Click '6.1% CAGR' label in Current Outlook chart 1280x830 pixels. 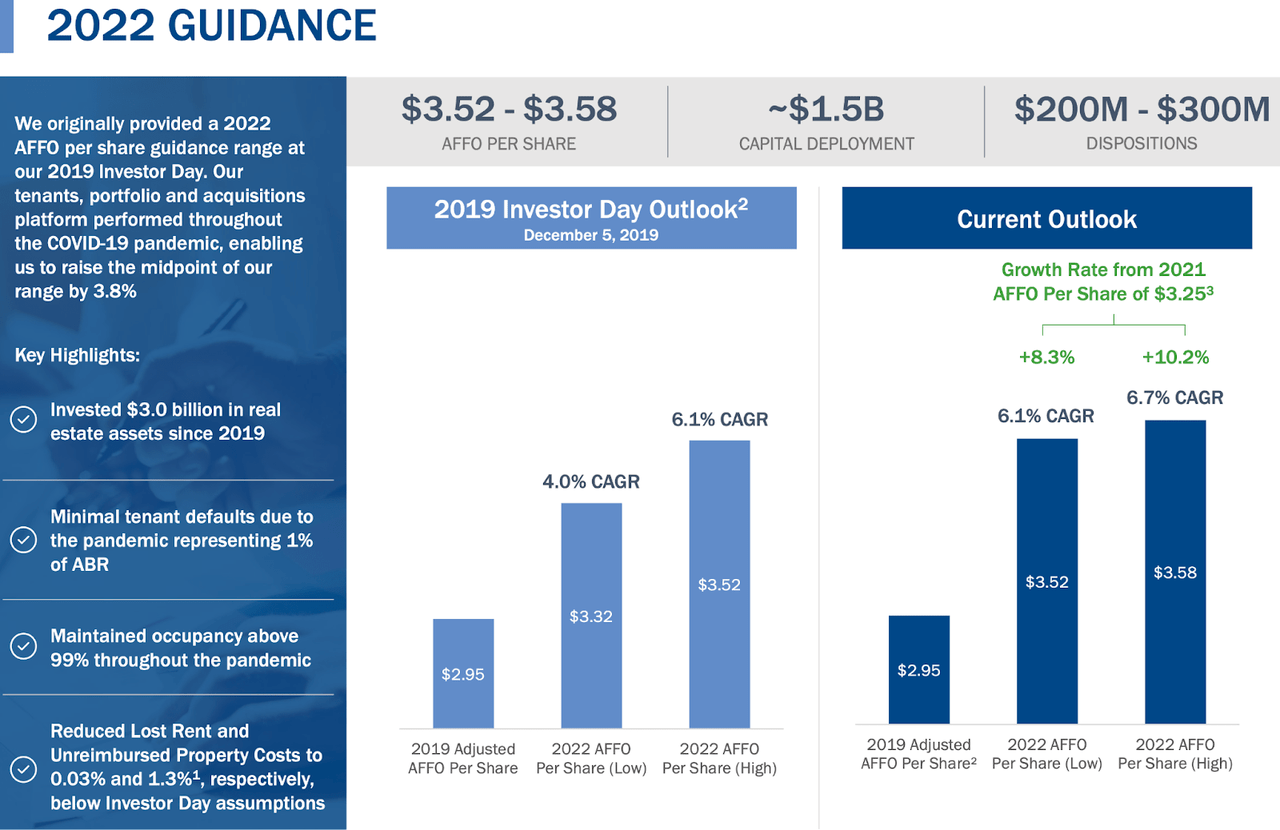click(x=1046, y=416)
